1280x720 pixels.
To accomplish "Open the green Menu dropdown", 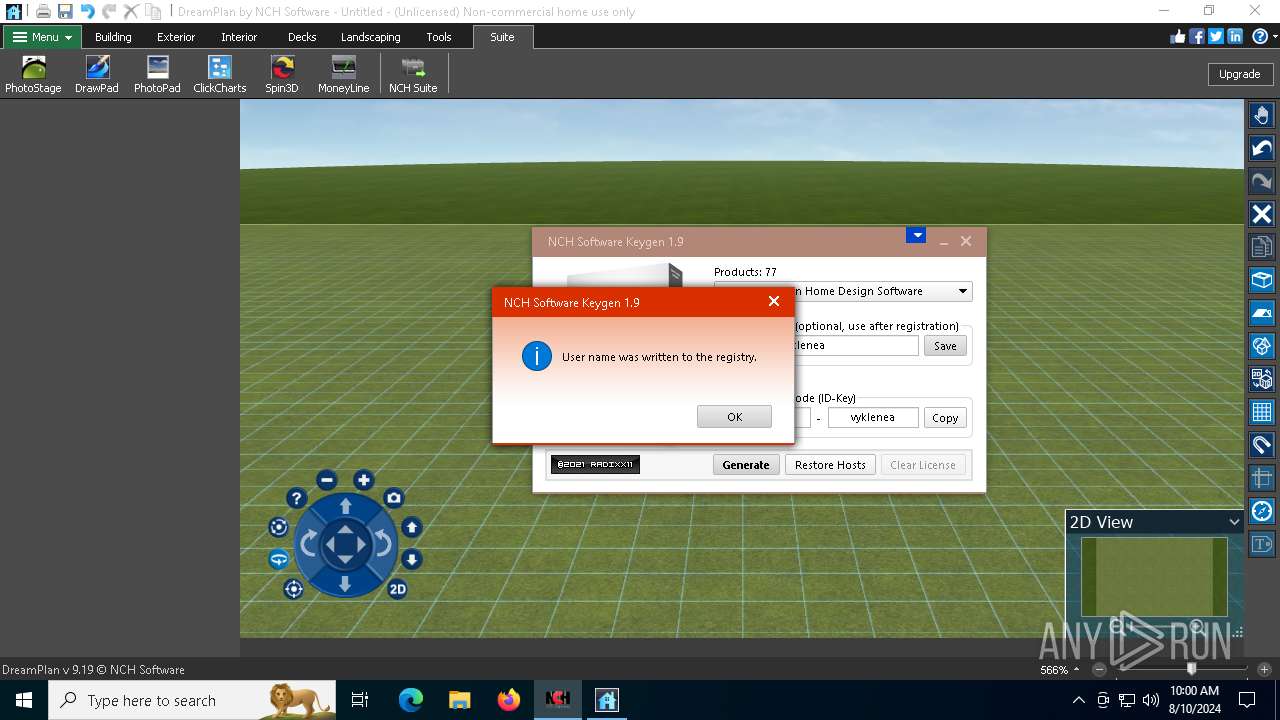I will click(43, 37).
